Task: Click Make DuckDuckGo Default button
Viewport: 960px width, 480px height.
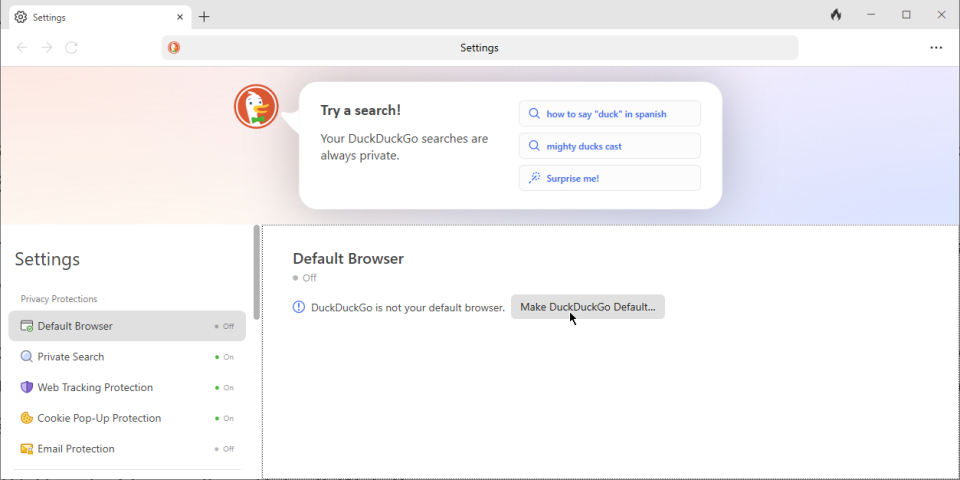Action: click(x=588, y=307)
